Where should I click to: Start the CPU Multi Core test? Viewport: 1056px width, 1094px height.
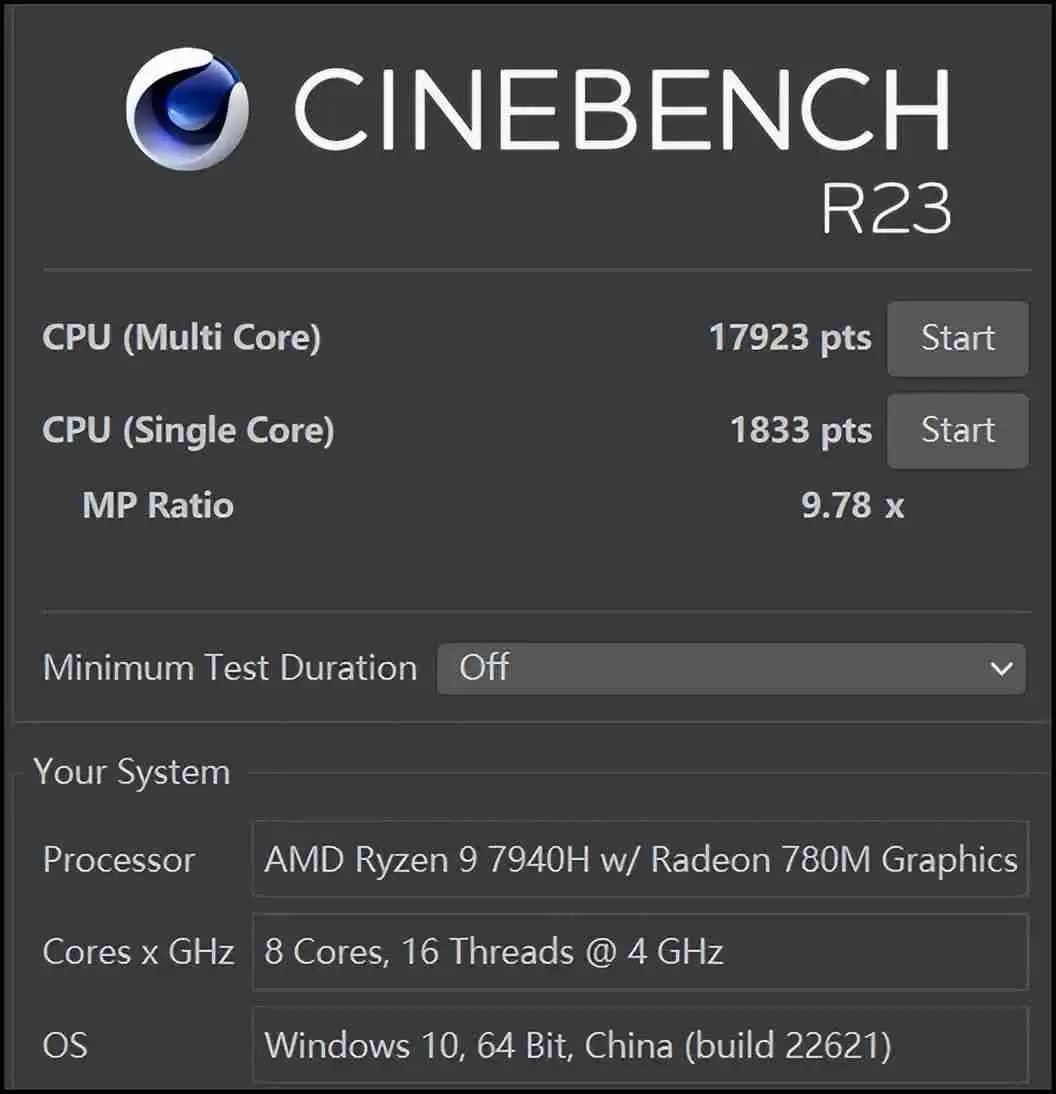pos(957,338)
